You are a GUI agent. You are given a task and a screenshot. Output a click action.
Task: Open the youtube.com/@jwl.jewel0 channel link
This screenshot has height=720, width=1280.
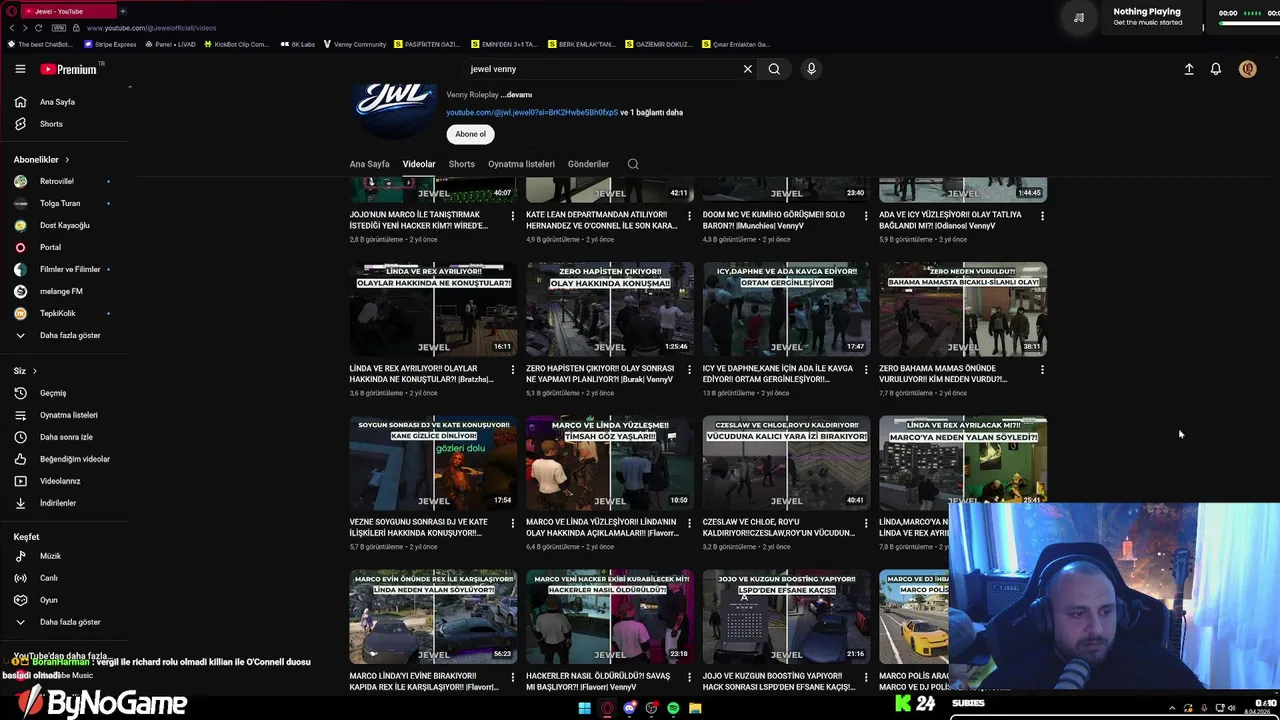532,113
